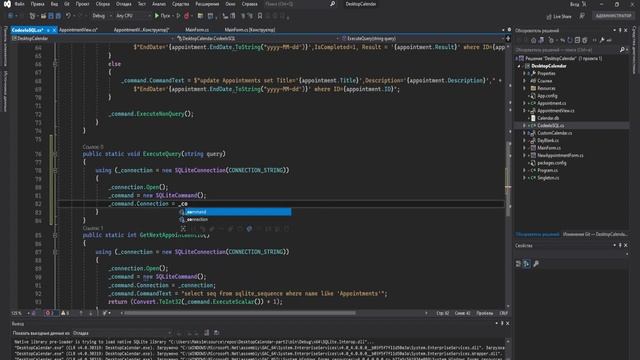Click the Live Share icon
The width and height of the screenshot is (640, 360).
coord(549,16)
